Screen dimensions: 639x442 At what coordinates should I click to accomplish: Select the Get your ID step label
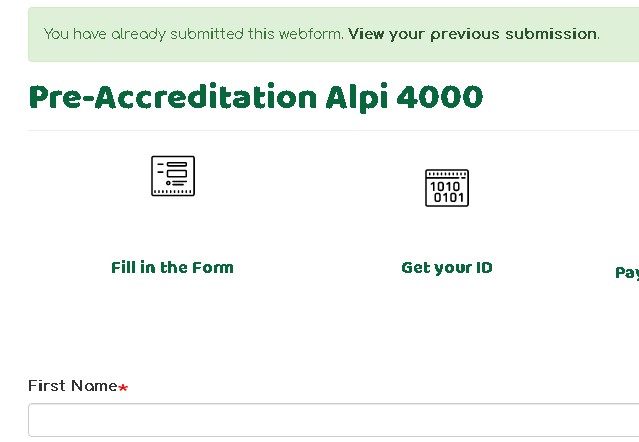pos(446,267)
